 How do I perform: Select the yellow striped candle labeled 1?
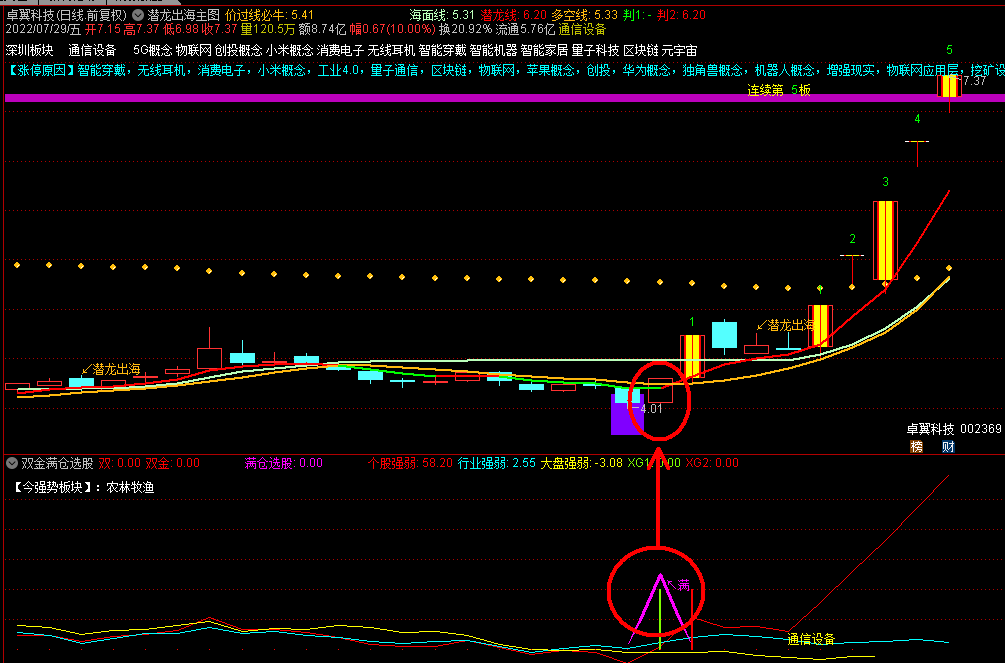coord(692,357)
